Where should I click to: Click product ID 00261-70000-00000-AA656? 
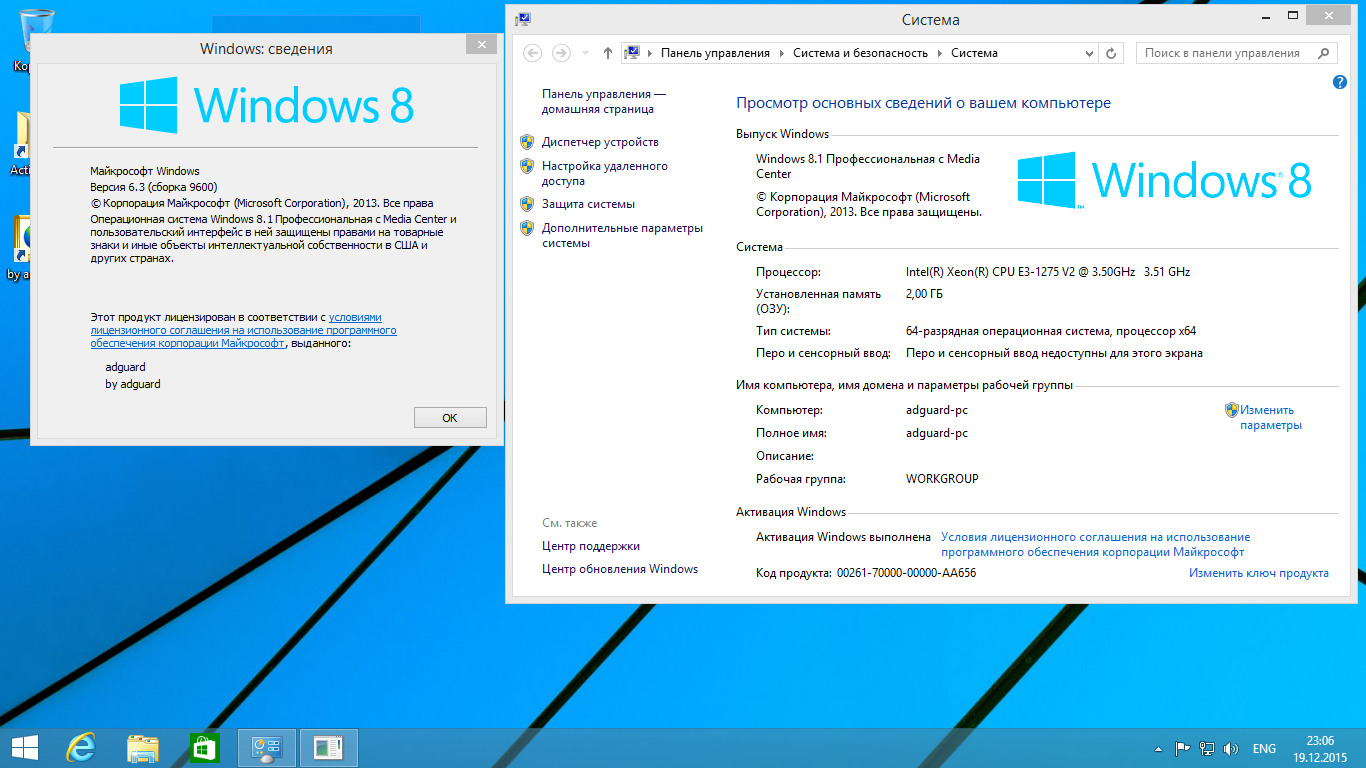[906, 573]
